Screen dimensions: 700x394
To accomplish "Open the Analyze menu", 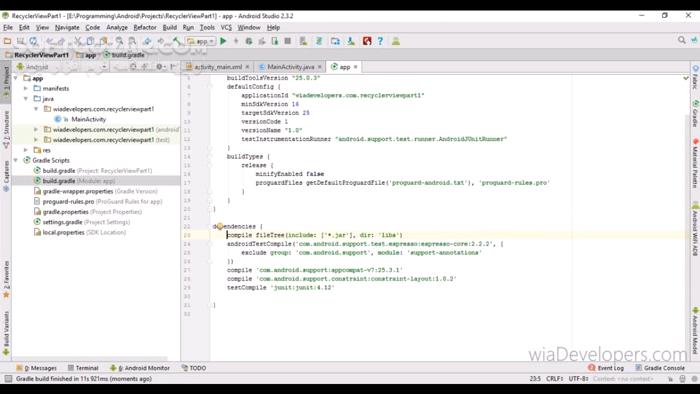I will click(x=117, y=27).
